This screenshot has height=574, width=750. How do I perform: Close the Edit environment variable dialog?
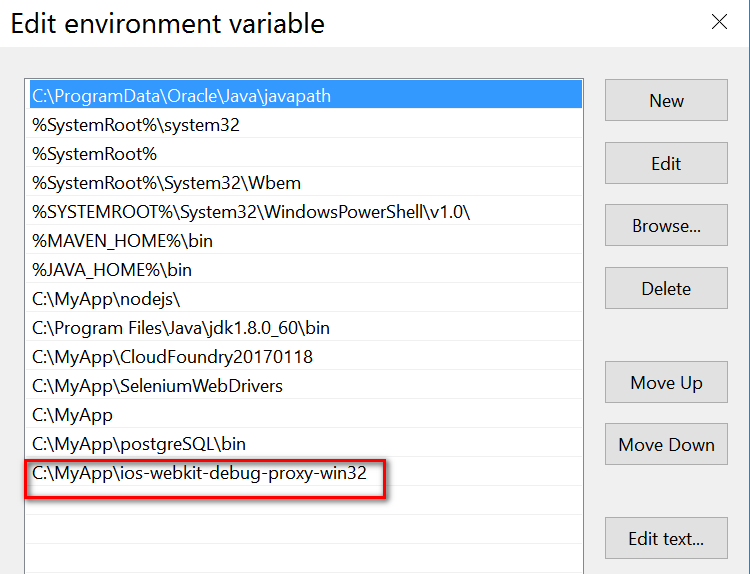[719, 22]
